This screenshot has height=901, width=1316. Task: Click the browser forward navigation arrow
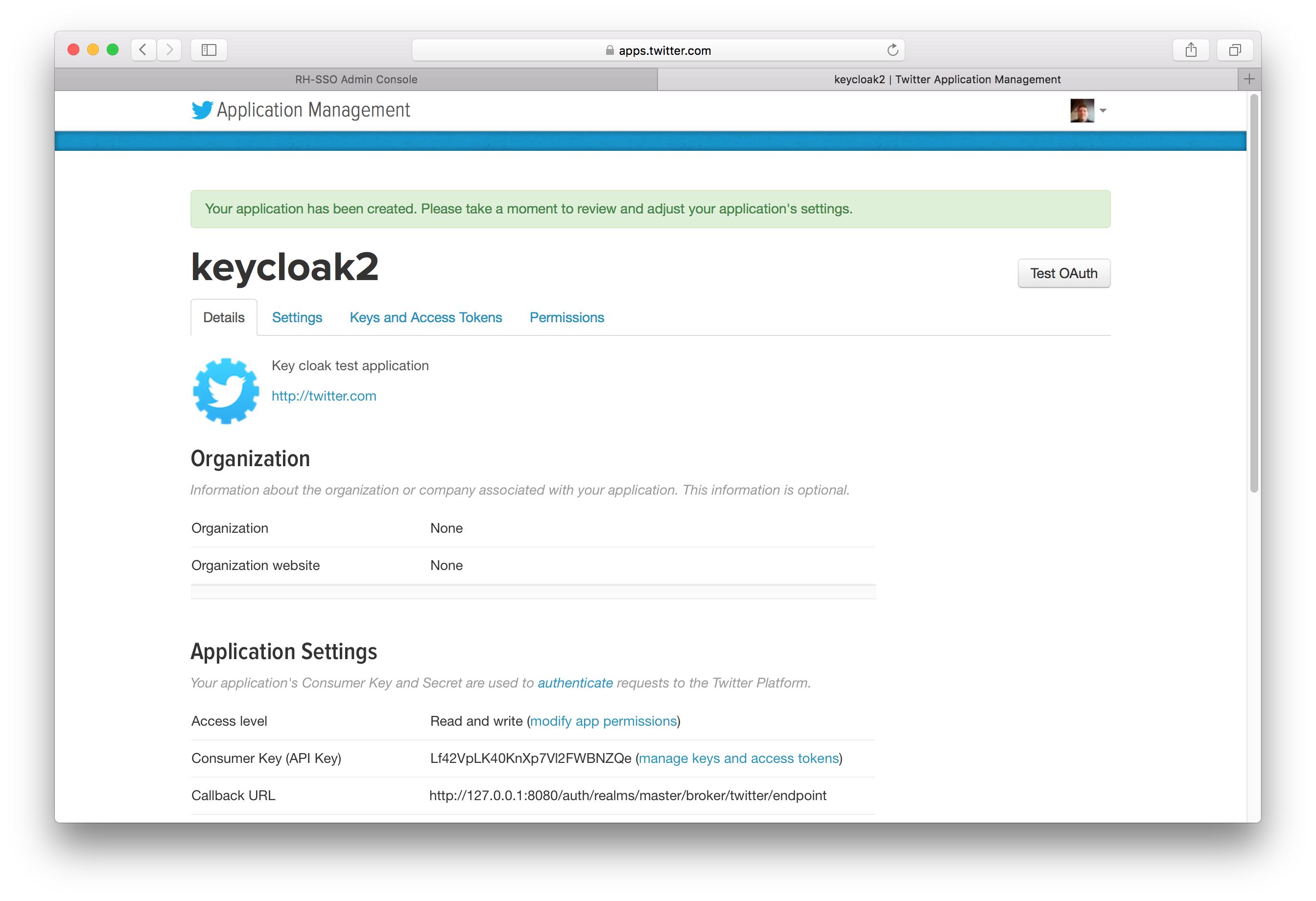click(169, 49)
